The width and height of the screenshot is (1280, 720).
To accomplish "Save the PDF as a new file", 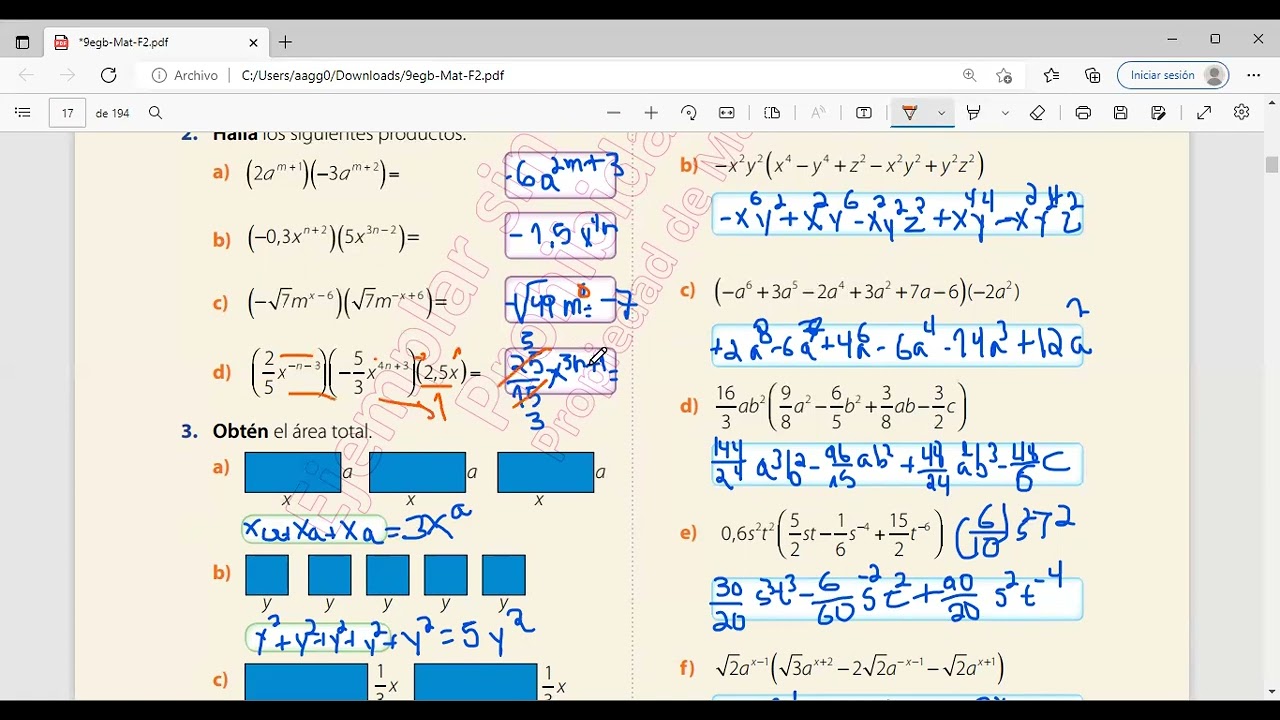I will [x=1159, y=113].
